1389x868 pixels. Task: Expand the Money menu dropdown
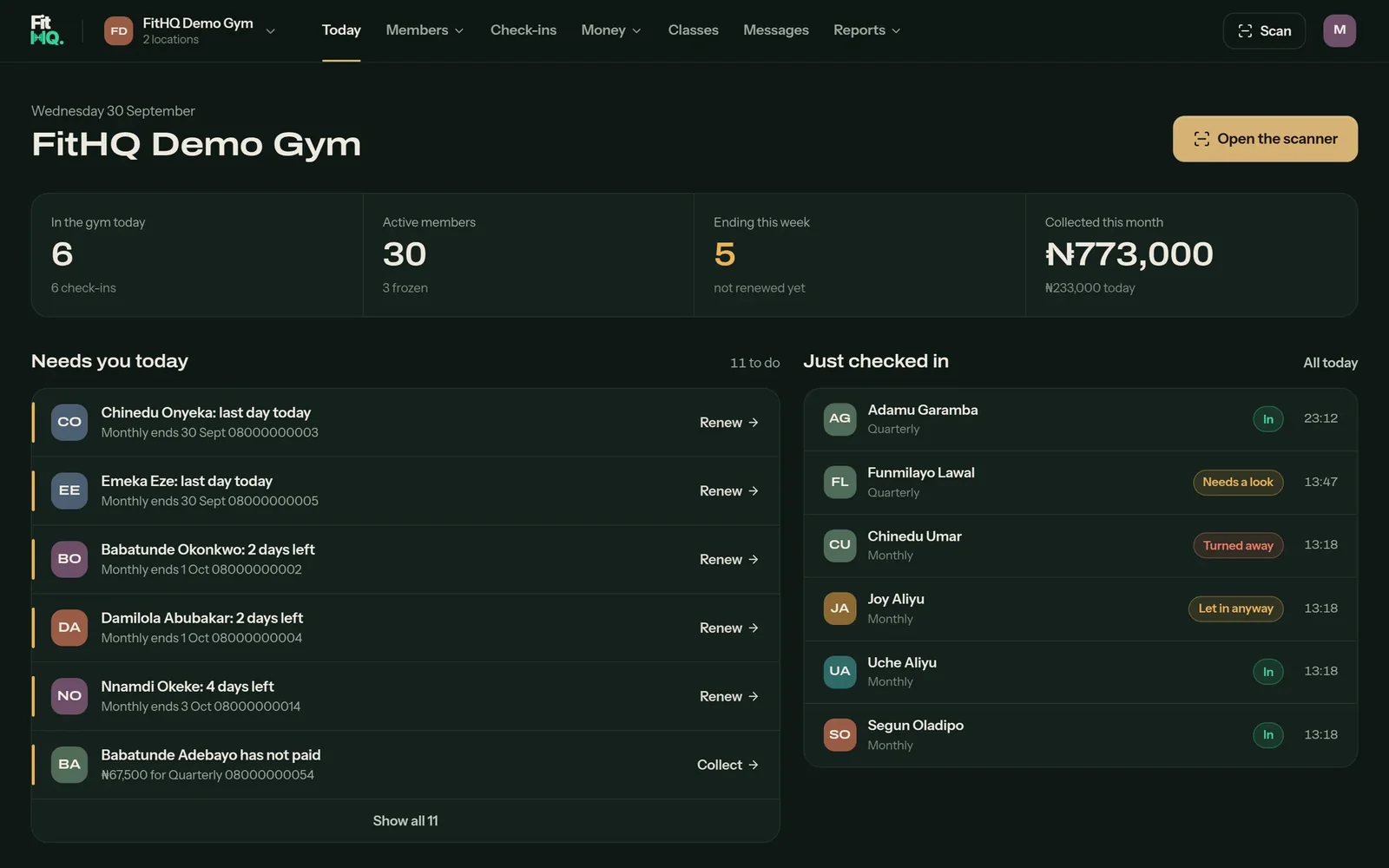pyautogui.click(x=611, y=30)
